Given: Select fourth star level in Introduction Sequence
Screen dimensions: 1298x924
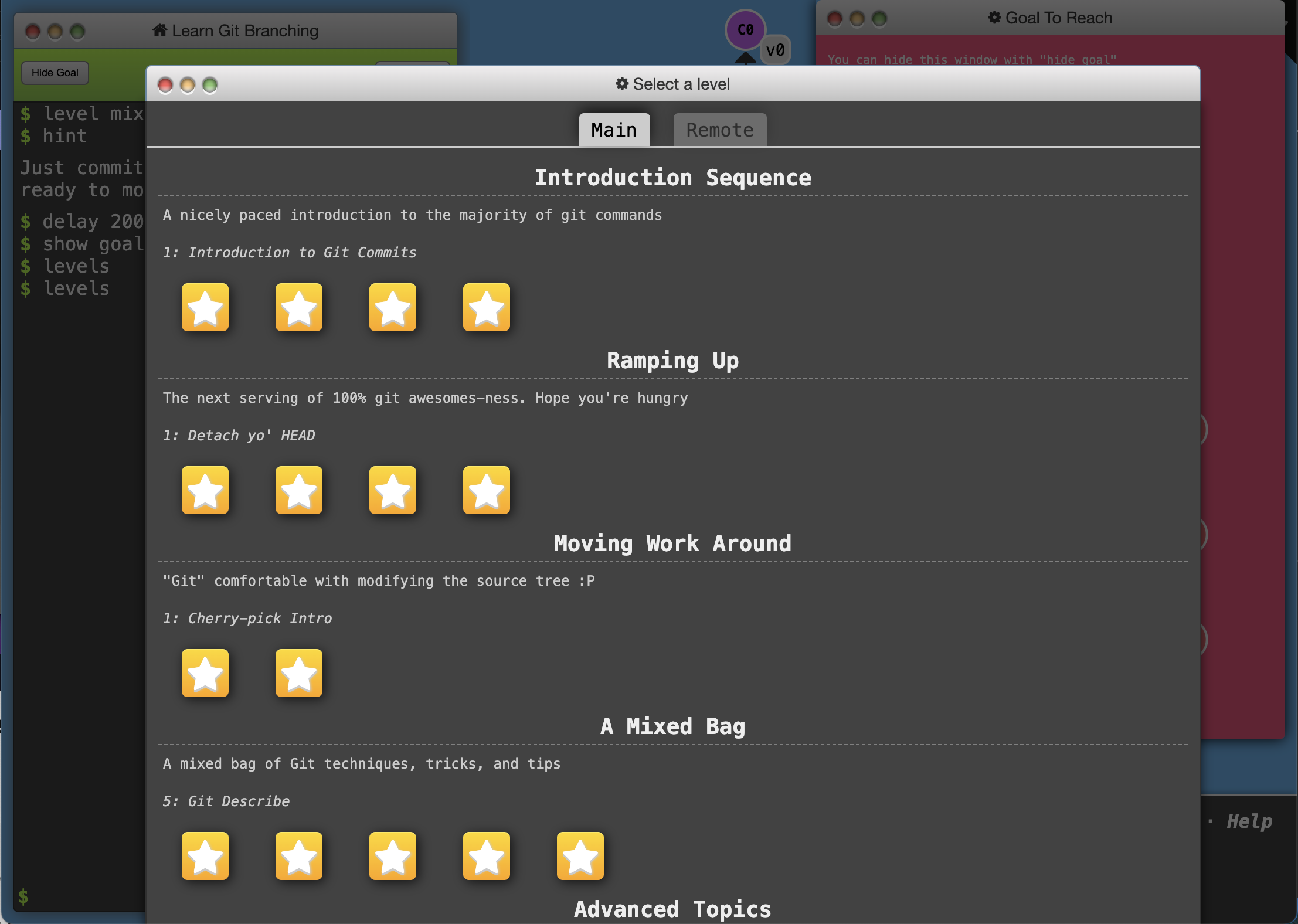Looking at the screenshot, I should point(487,307).
